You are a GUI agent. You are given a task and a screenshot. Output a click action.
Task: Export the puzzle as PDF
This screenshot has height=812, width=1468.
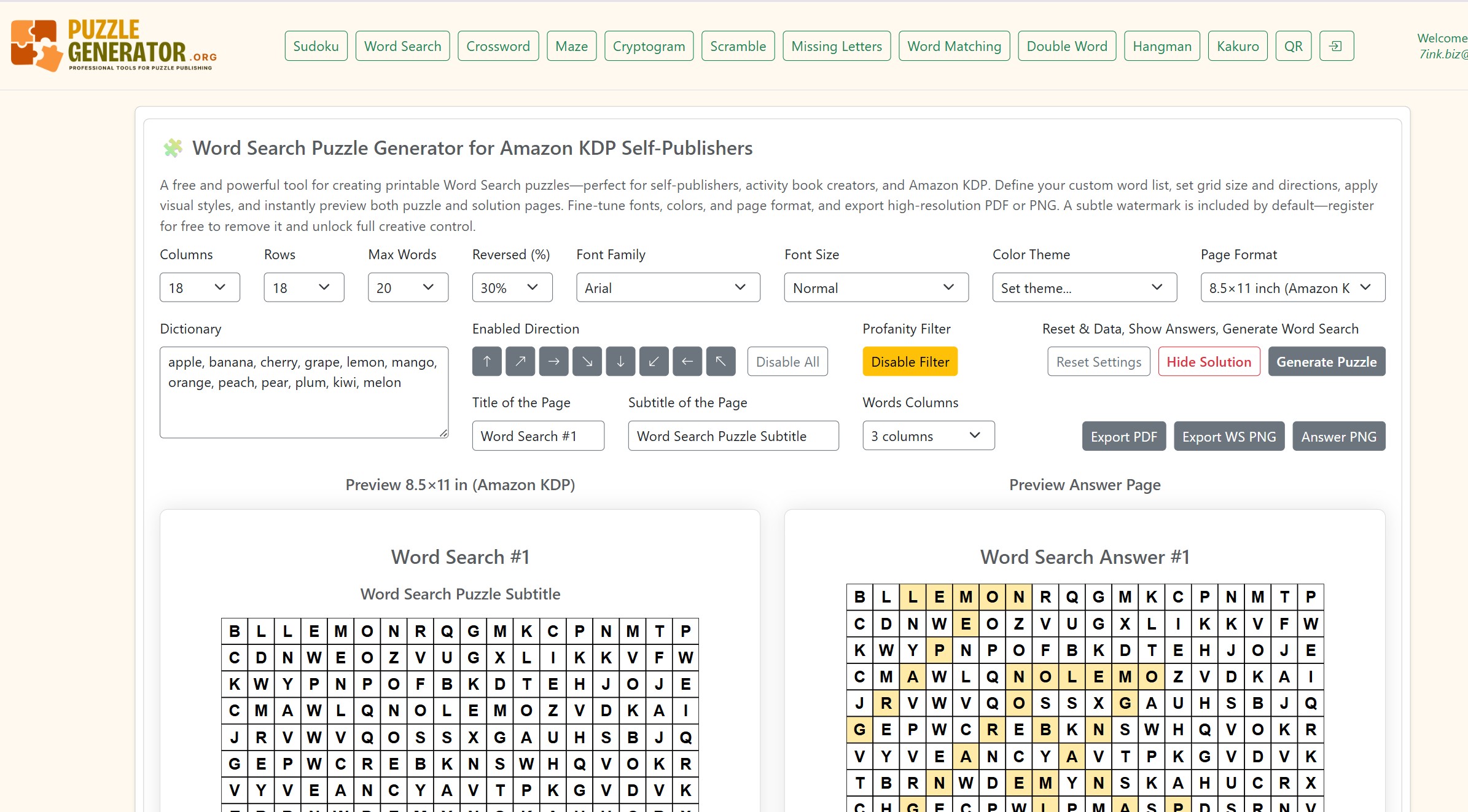click(1123, 436)
